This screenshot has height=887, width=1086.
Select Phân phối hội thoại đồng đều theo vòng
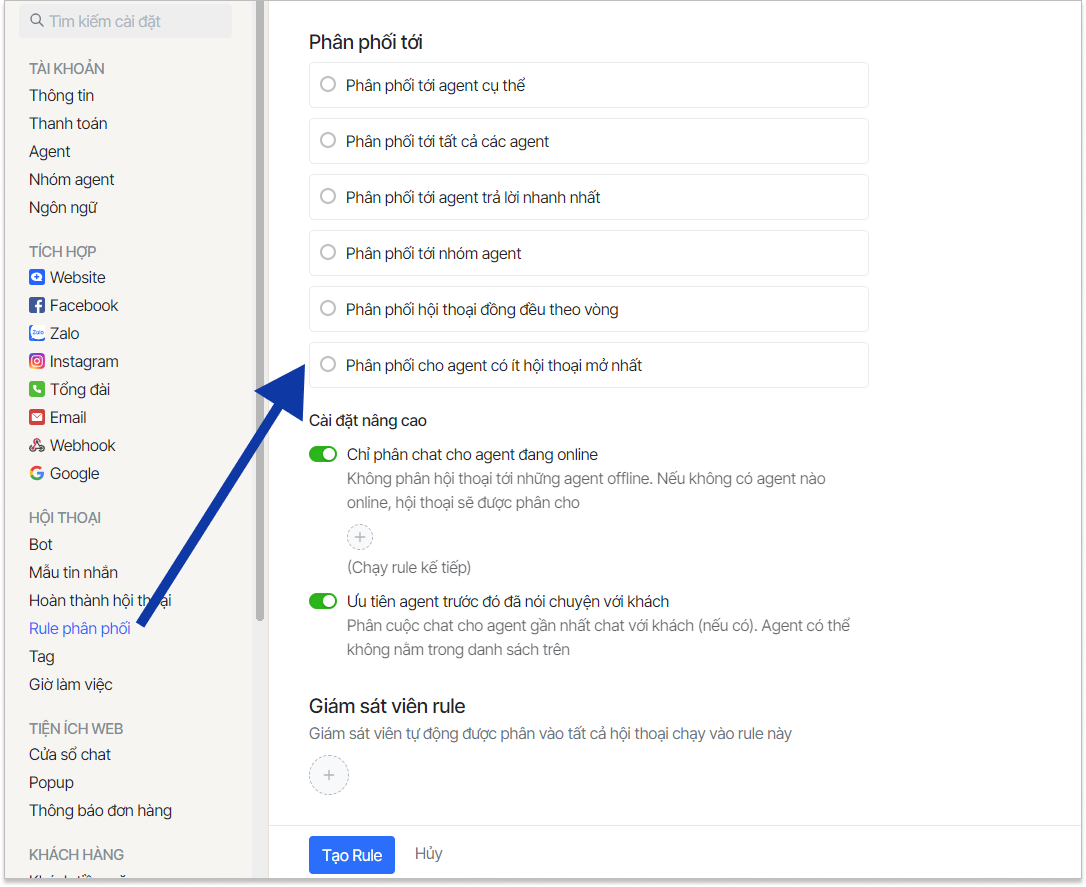click(328, 309)
